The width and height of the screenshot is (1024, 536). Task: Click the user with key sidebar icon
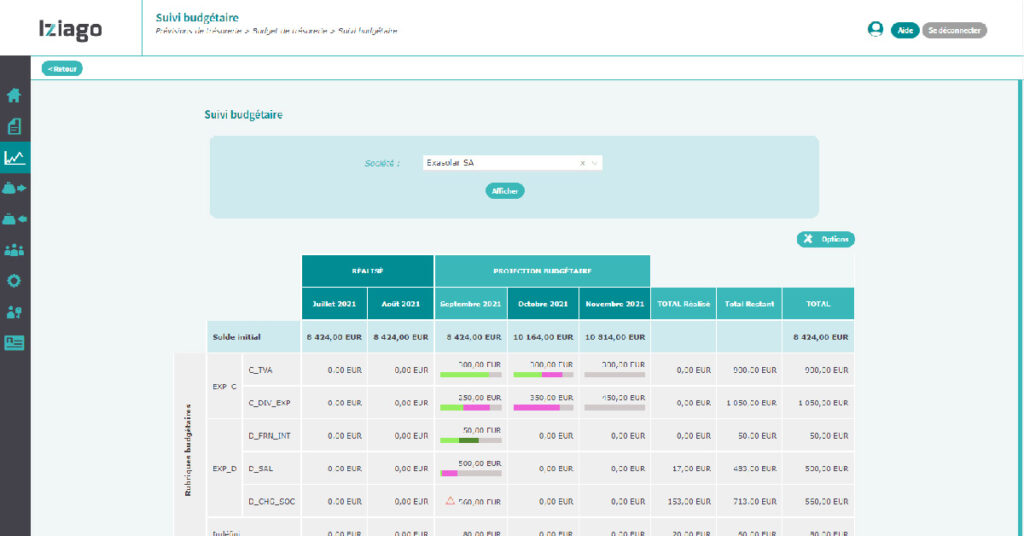(x=14, y=312)
